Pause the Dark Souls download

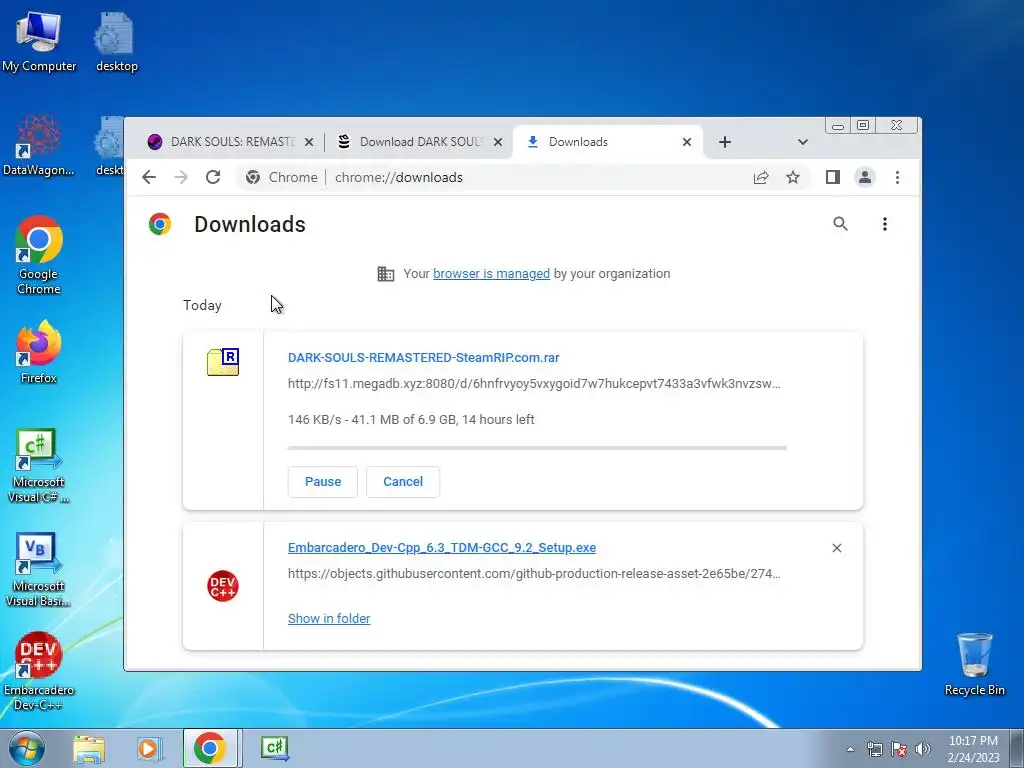[323, 481]
